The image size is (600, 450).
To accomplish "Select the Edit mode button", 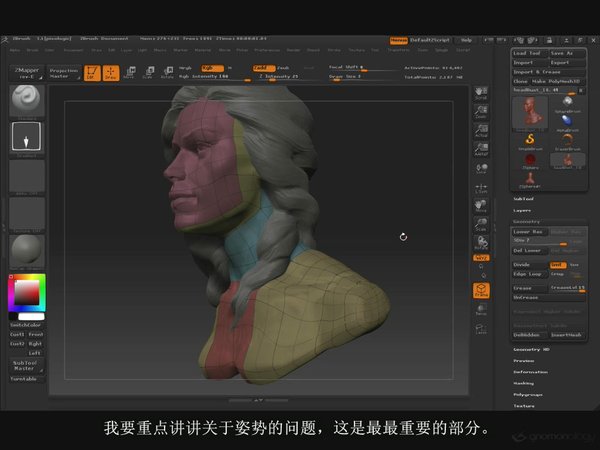I will coord(92,73).
